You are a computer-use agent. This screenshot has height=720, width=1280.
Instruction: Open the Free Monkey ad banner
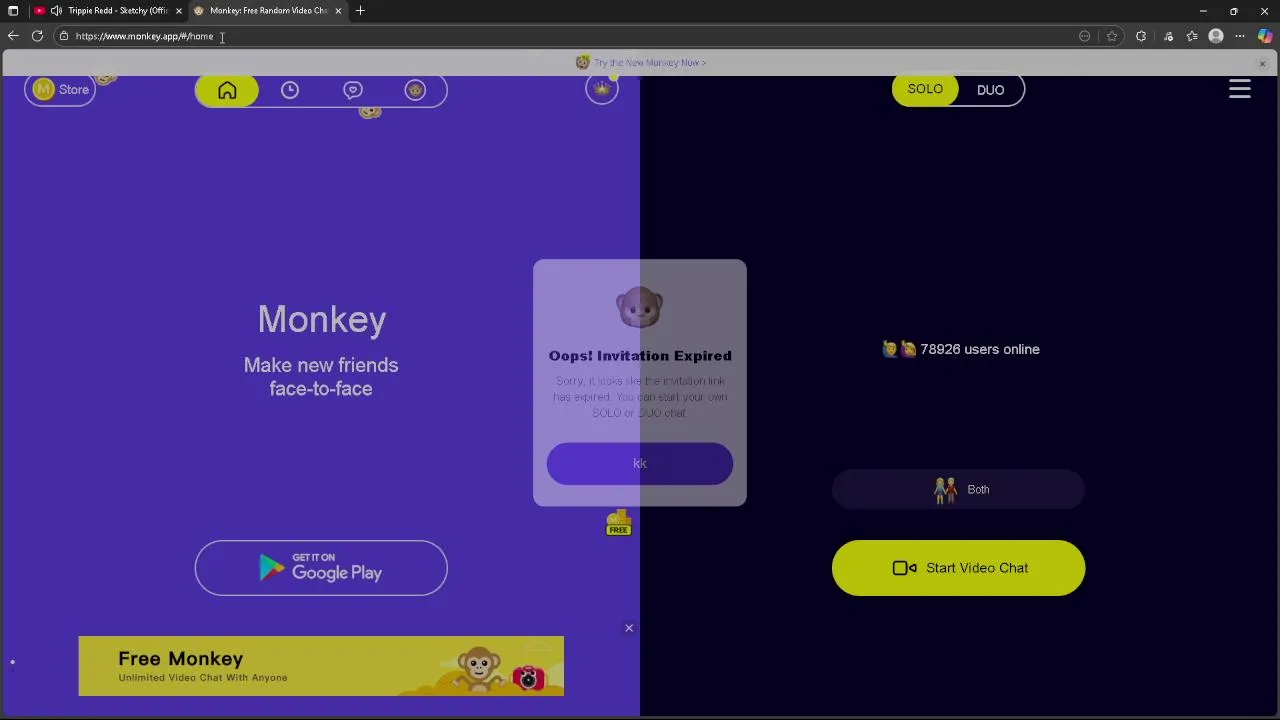[x=321, y=666]
